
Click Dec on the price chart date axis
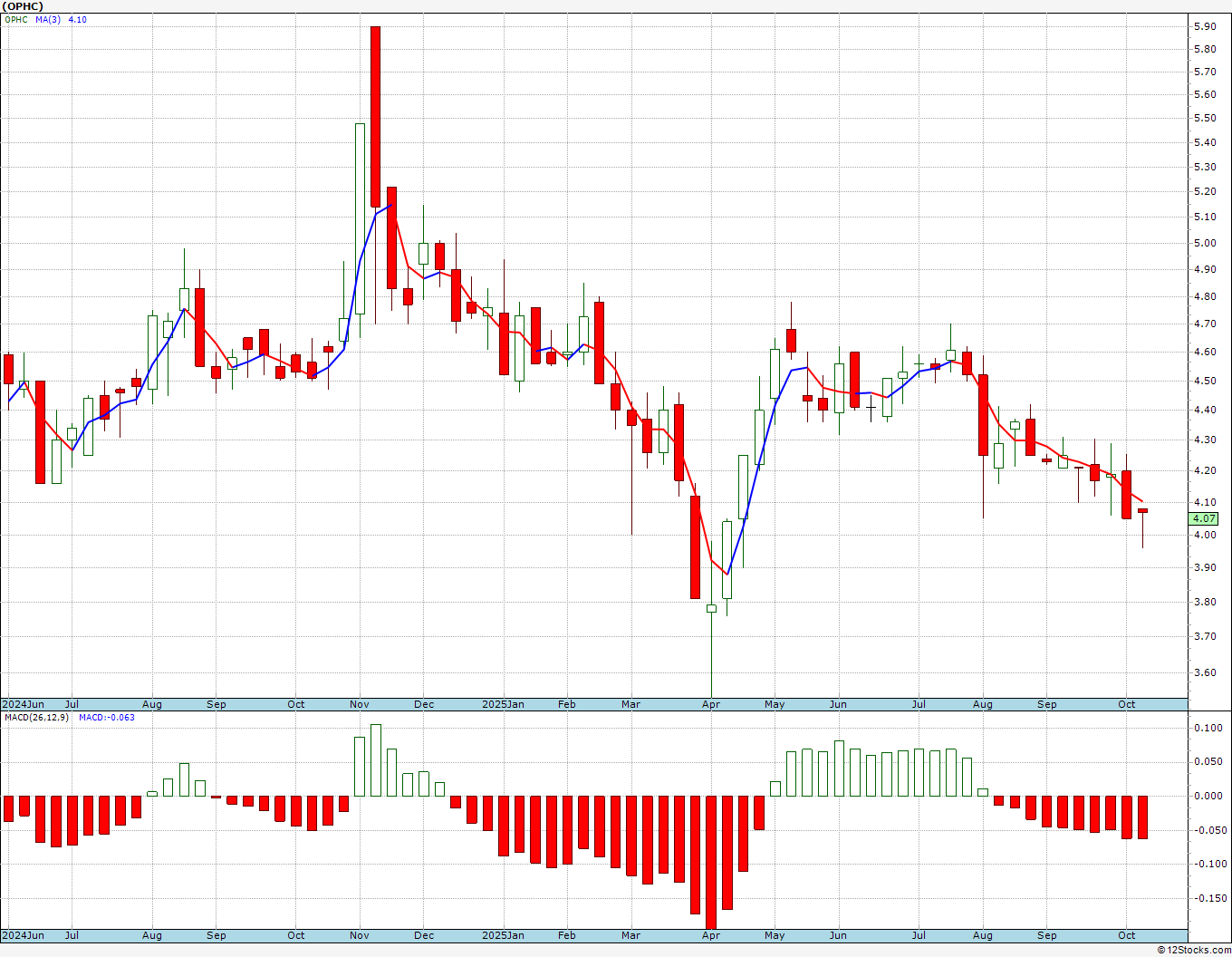pyautogui.click(x=424, y=704)
